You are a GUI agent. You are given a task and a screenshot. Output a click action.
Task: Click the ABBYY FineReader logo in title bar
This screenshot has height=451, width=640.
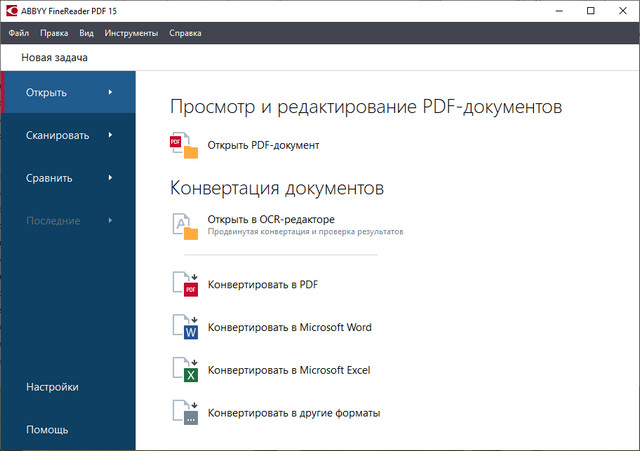click(12, 11)
